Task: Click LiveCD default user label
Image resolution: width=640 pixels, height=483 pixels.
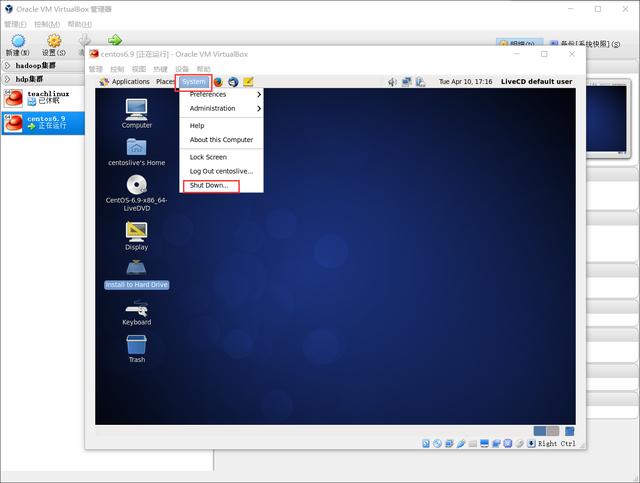Action: 536,82
